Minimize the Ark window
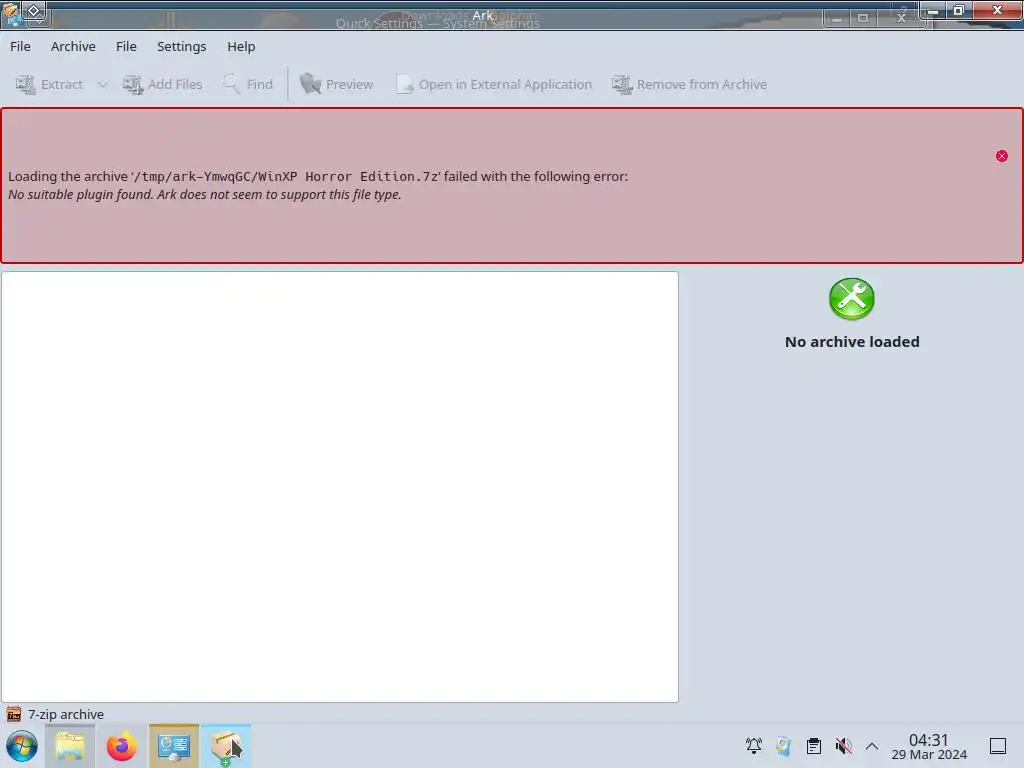This screenshot has height=768, width=1024. (x=933, y=10)
